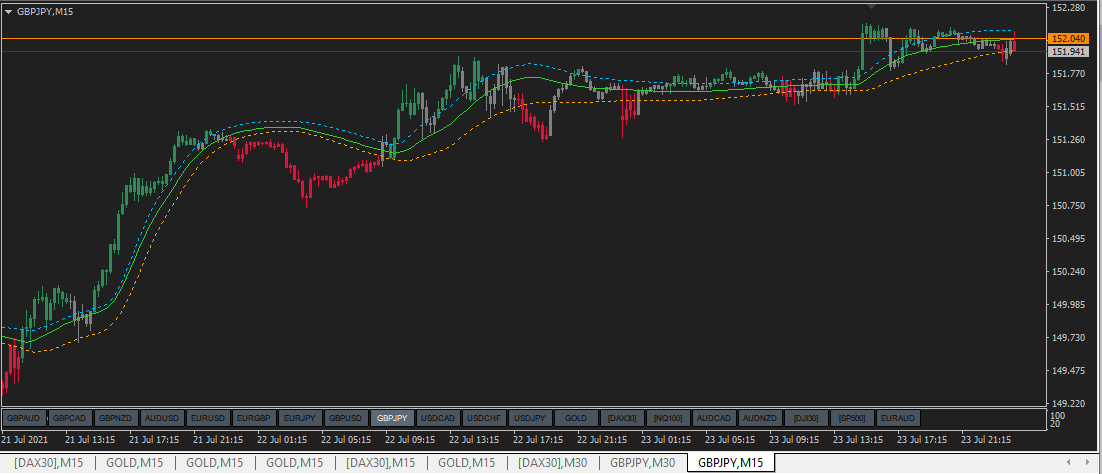Click the gray 151.941 current price label
1102x474 pixels.
(1067, 51)
